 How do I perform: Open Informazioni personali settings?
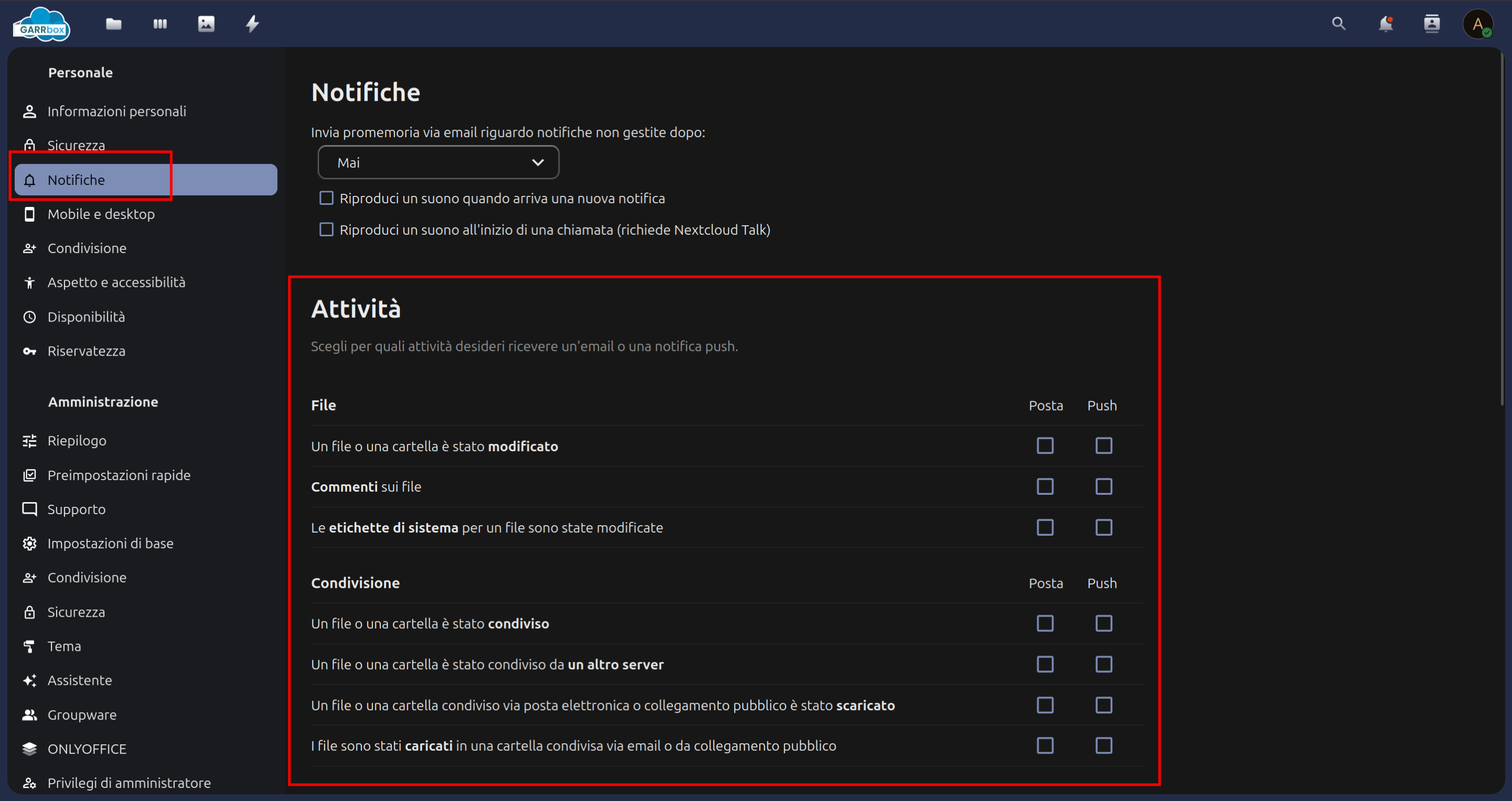(117, 110)
